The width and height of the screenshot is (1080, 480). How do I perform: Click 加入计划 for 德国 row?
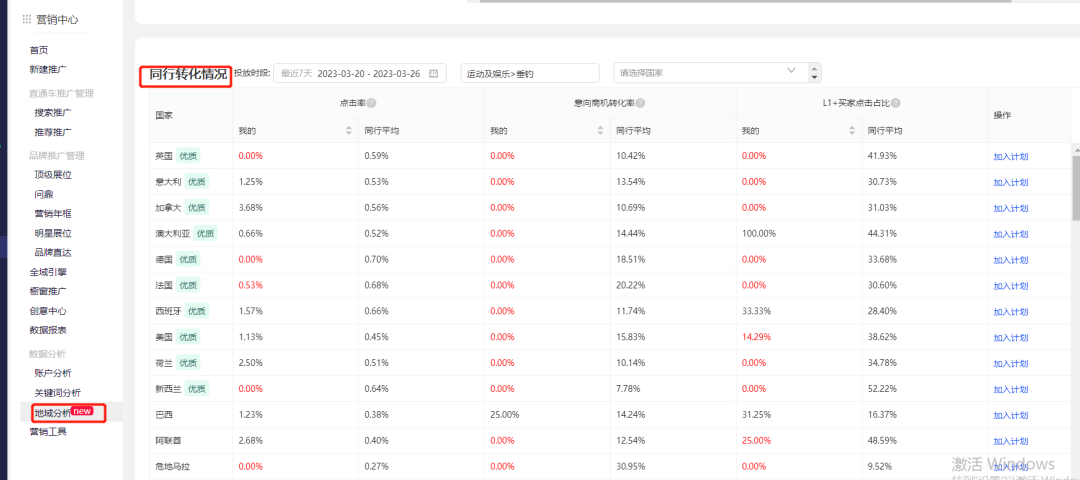pos(1010,260)
